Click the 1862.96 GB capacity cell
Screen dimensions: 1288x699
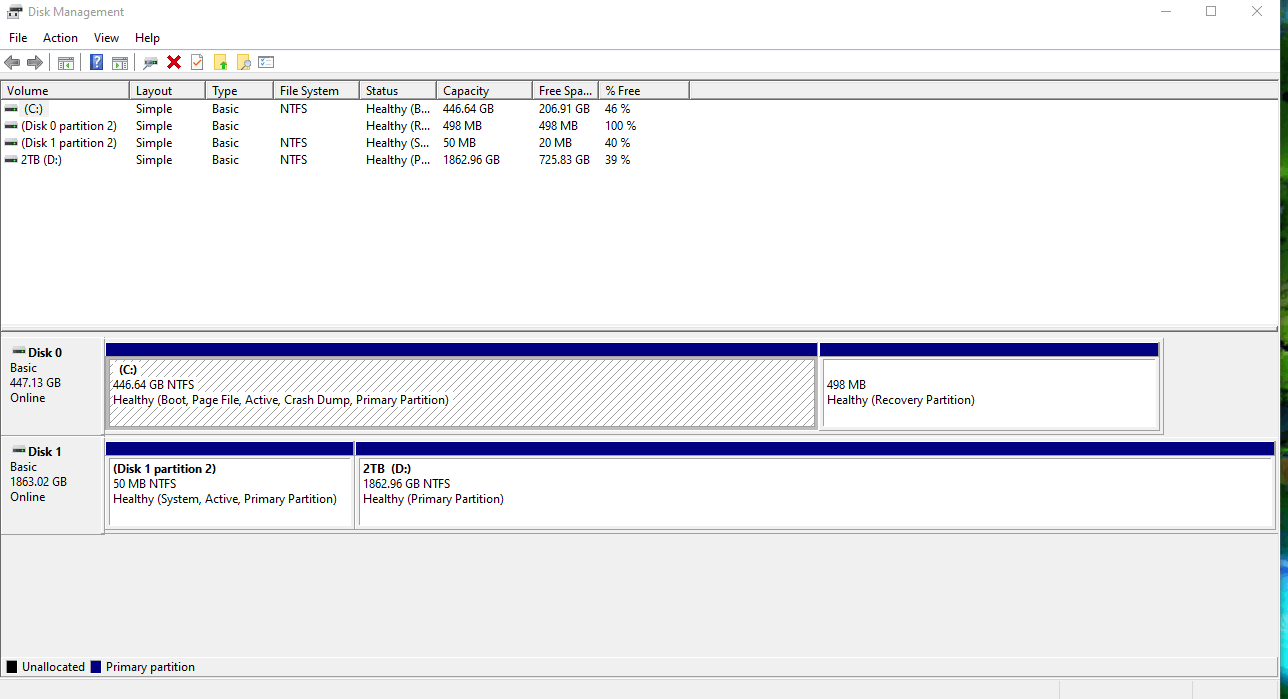point(471,160)
